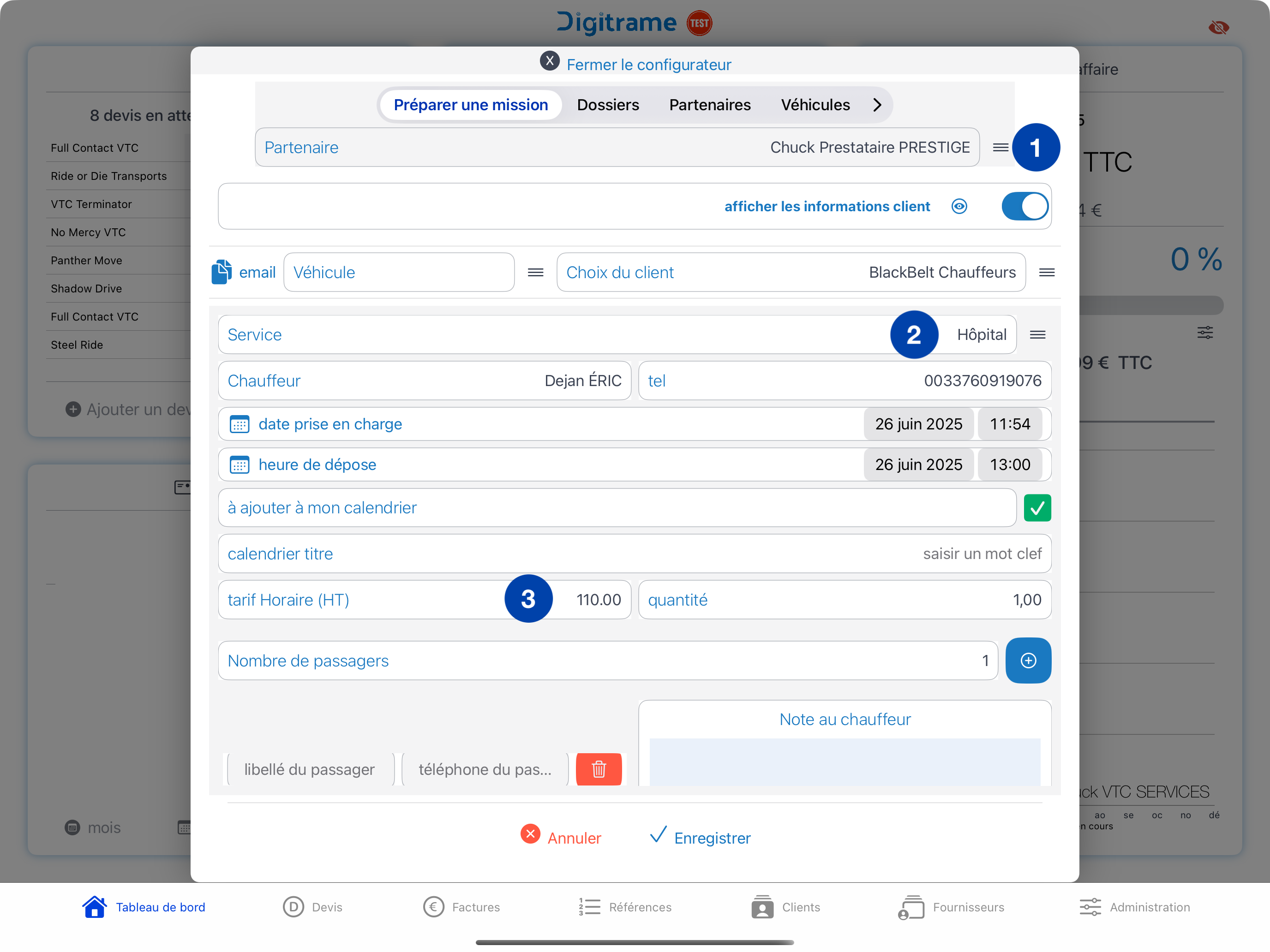
Task: Edit the Nombre de passagers field
Action: pos(608,660)
